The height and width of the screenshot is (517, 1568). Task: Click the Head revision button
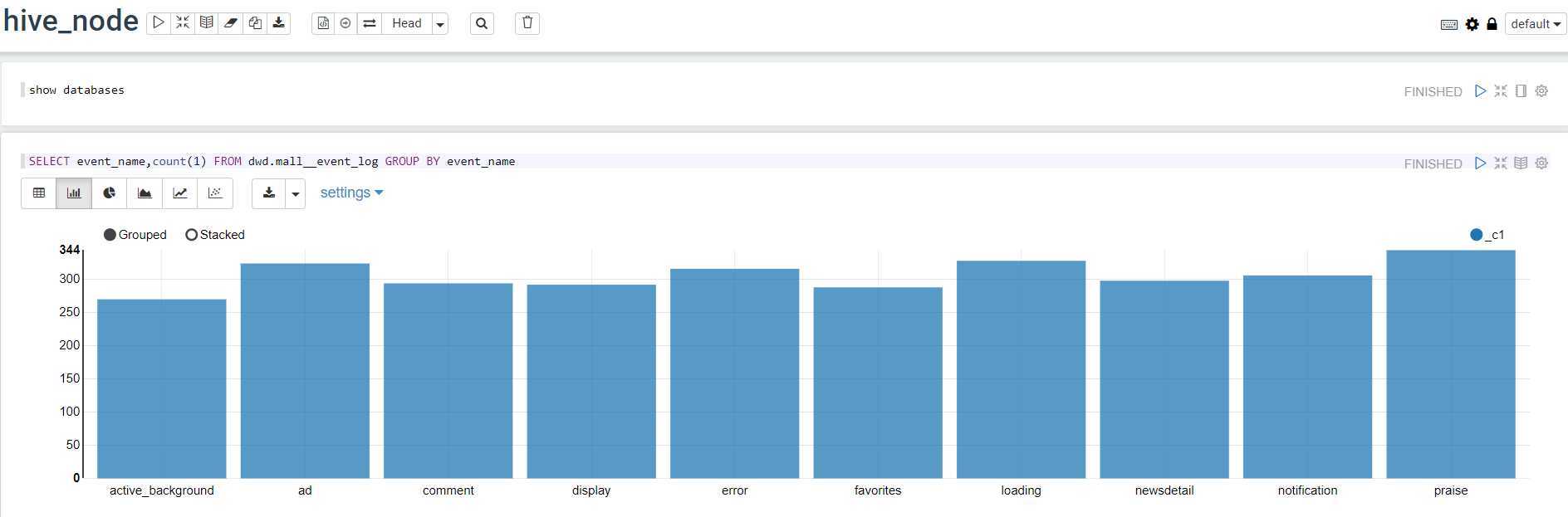click(407, 23)
